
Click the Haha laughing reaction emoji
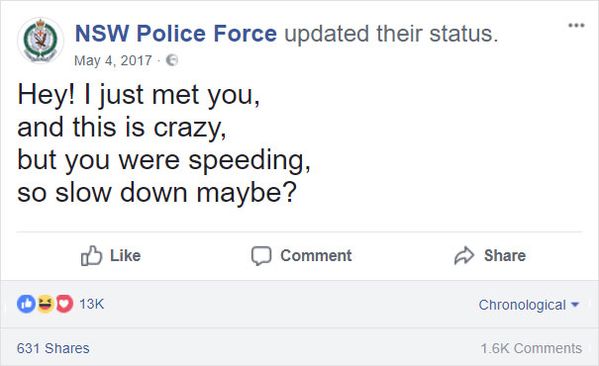tap(45, 304)
